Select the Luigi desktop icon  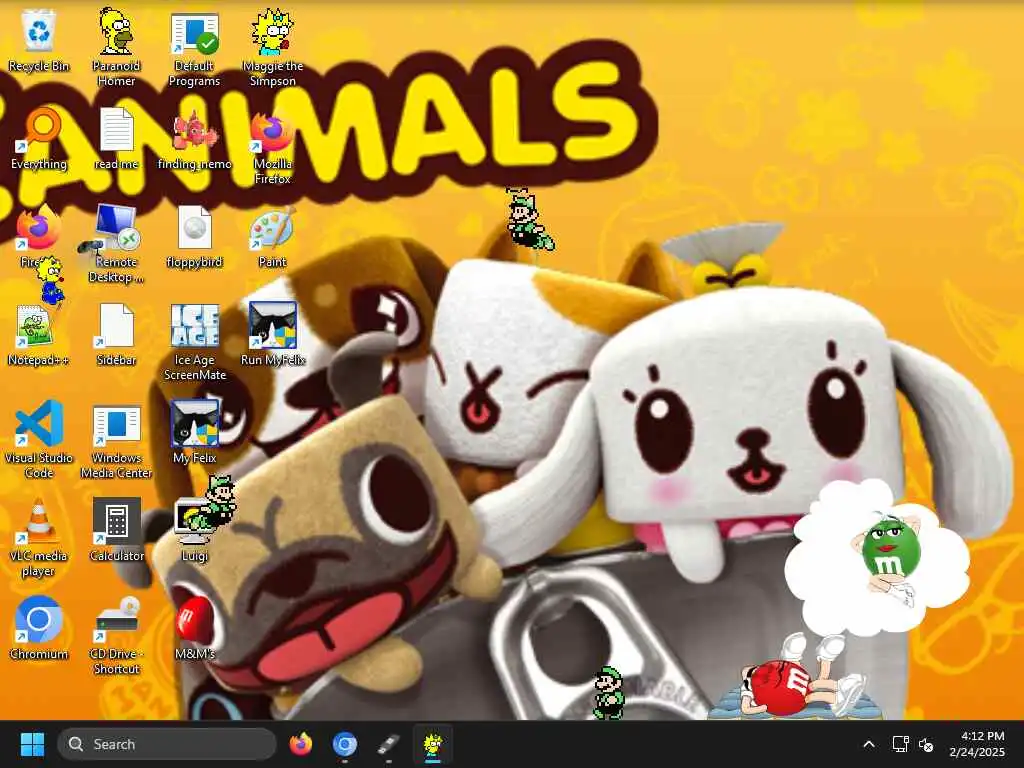tap(194, 530)
